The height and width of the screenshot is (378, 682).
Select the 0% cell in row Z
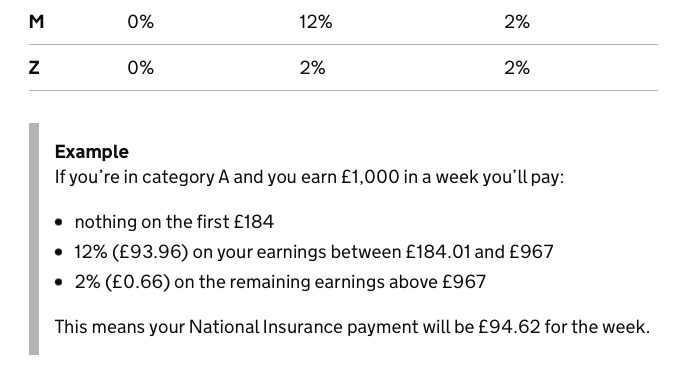(x=140, y=67)
